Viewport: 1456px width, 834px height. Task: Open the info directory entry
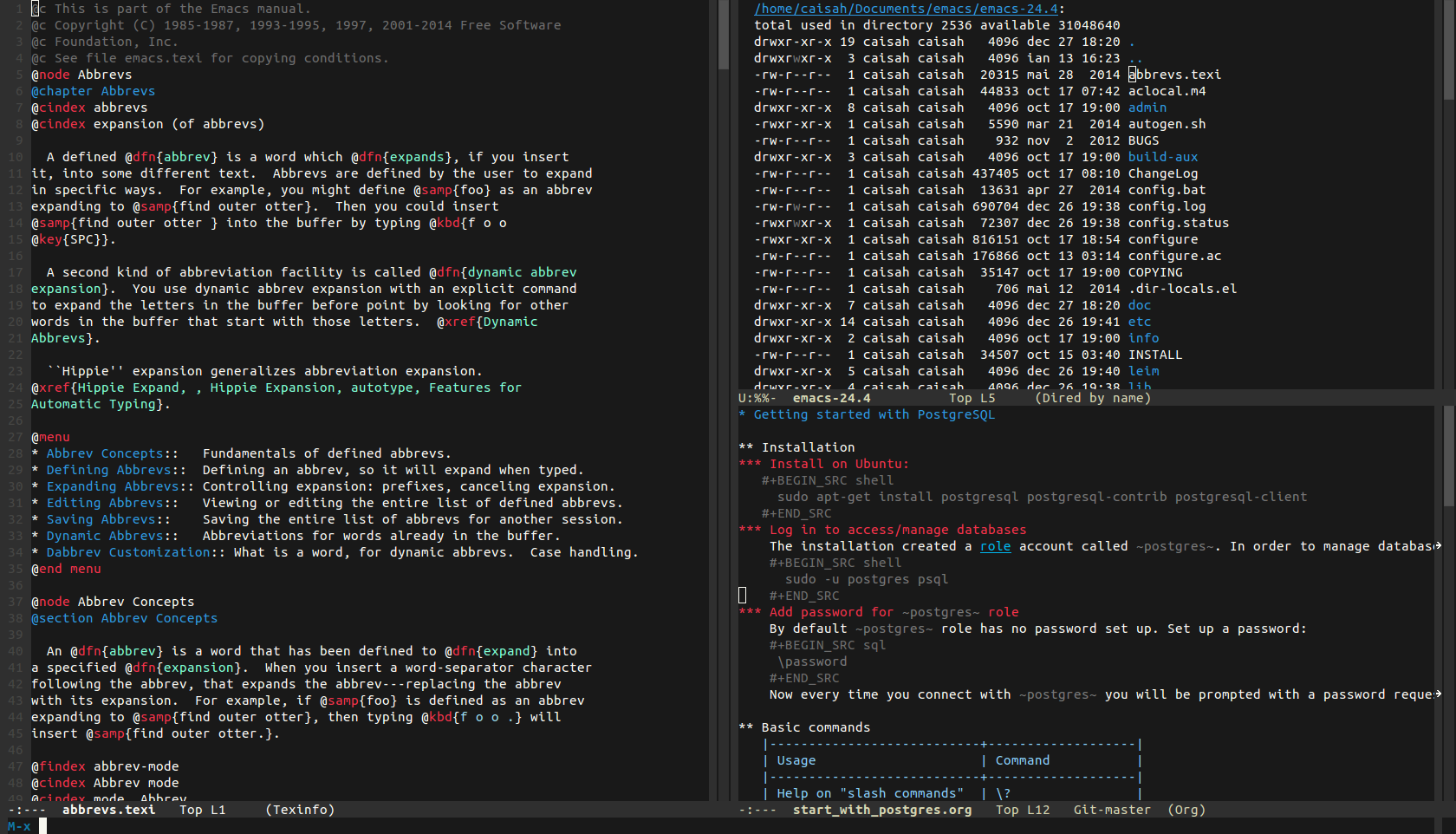pyautogui.click(x=1143, y=338)
